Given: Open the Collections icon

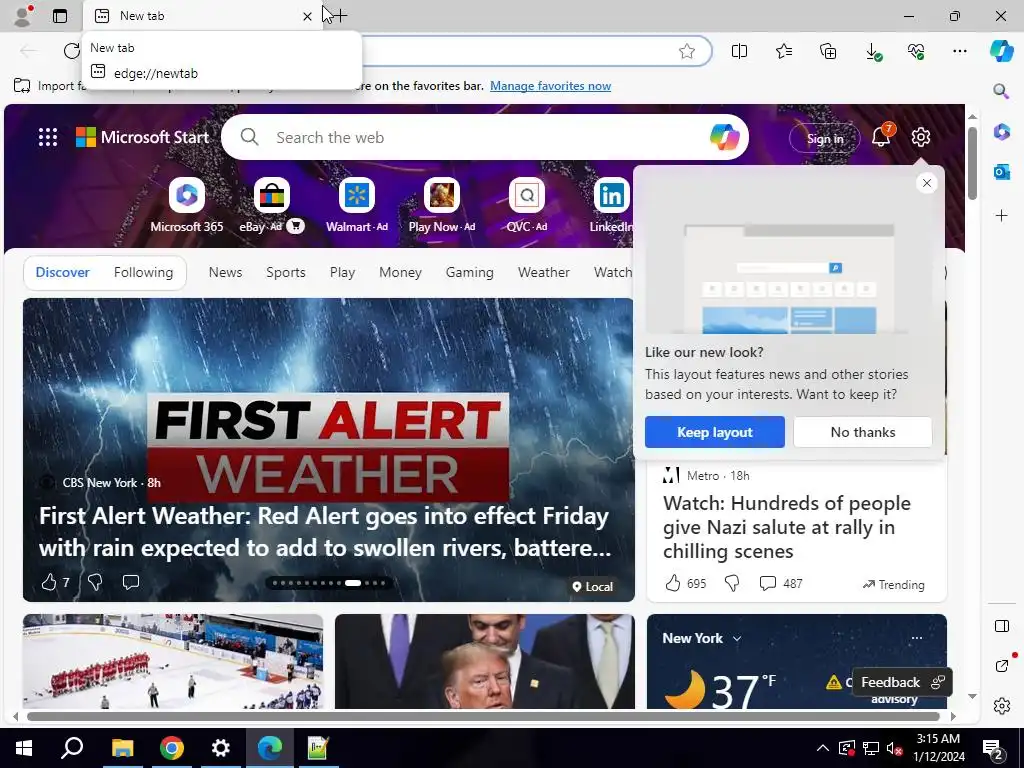Looking at the screenshot, I should click(828, 51).
